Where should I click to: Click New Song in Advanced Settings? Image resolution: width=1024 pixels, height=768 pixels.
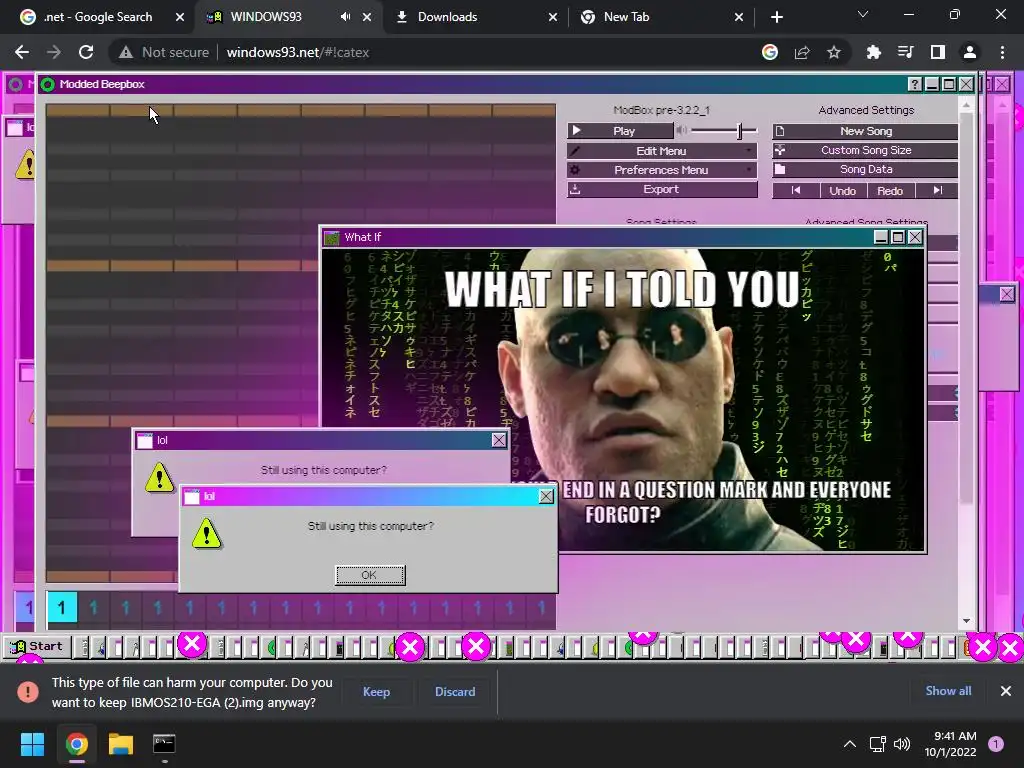click(865, 131)
